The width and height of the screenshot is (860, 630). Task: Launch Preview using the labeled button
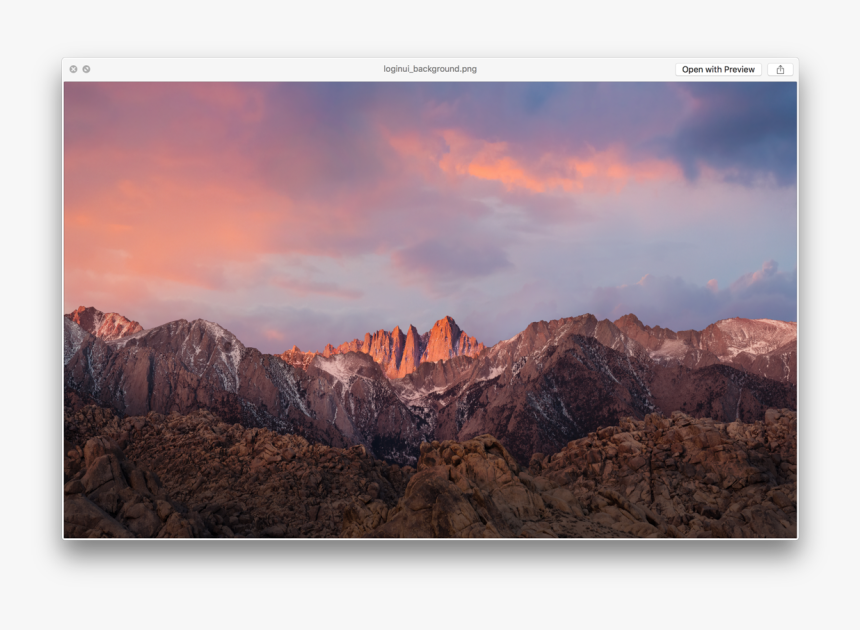[719, 68]
